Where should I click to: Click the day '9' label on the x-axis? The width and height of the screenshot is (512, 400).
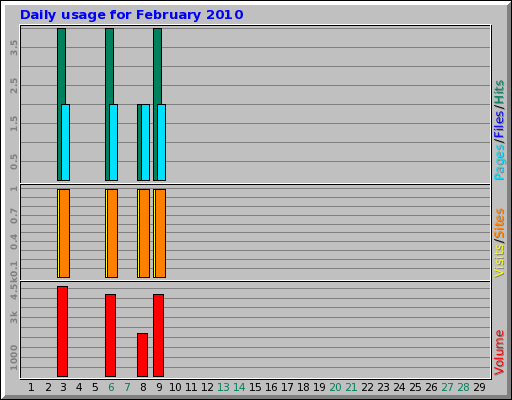coord(159,387)
